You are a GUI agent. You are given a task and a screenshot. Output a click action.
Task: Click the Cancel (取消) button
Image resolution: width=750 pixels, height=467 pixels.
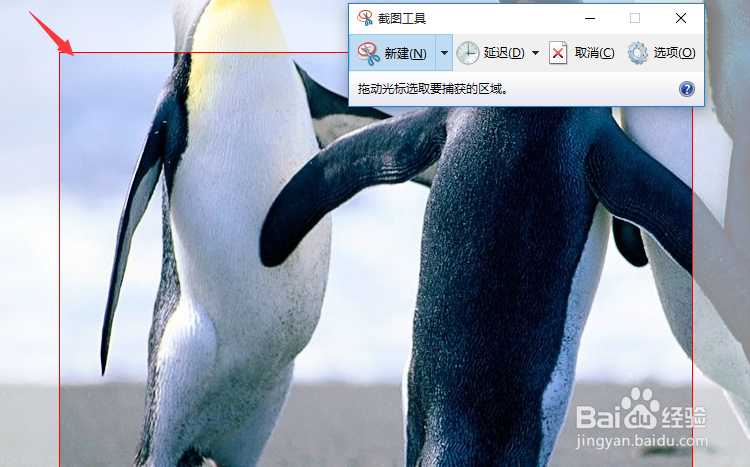[x=582, y=53]
